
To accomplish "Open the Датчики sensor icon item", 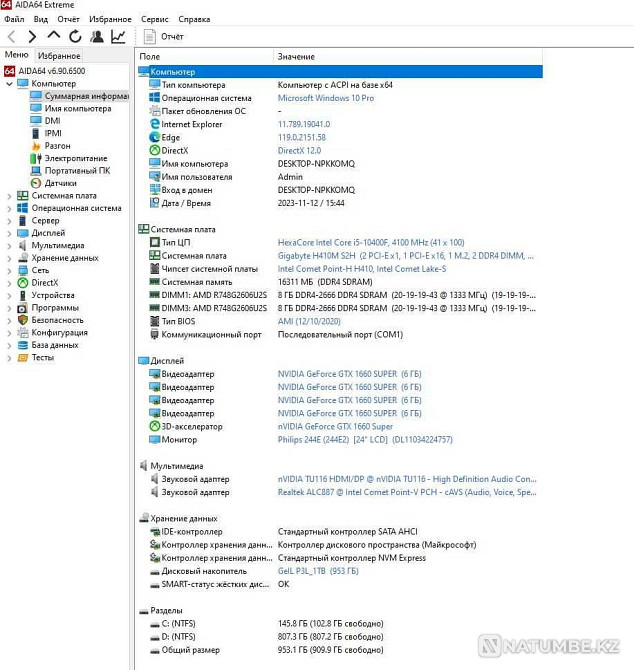I will pyautogui.click(x=36, y=183).
